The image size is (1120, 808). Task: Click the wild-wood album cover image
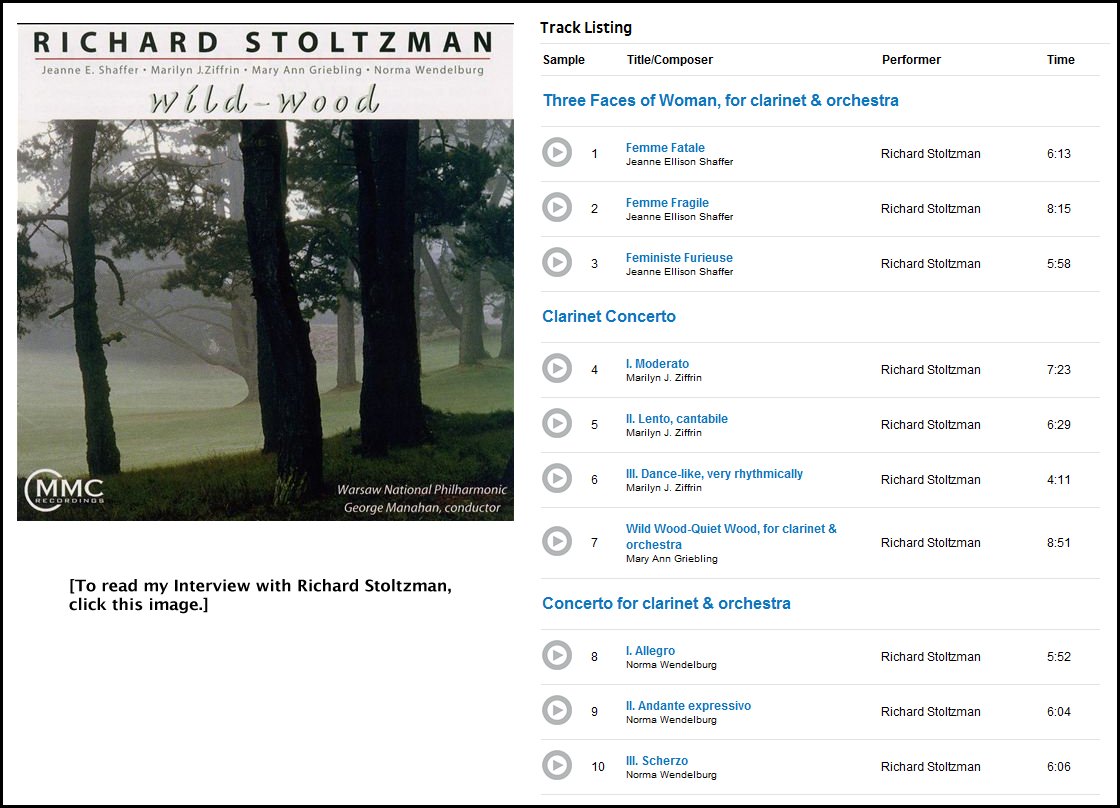pyautogui.click(x=265, y=271)
